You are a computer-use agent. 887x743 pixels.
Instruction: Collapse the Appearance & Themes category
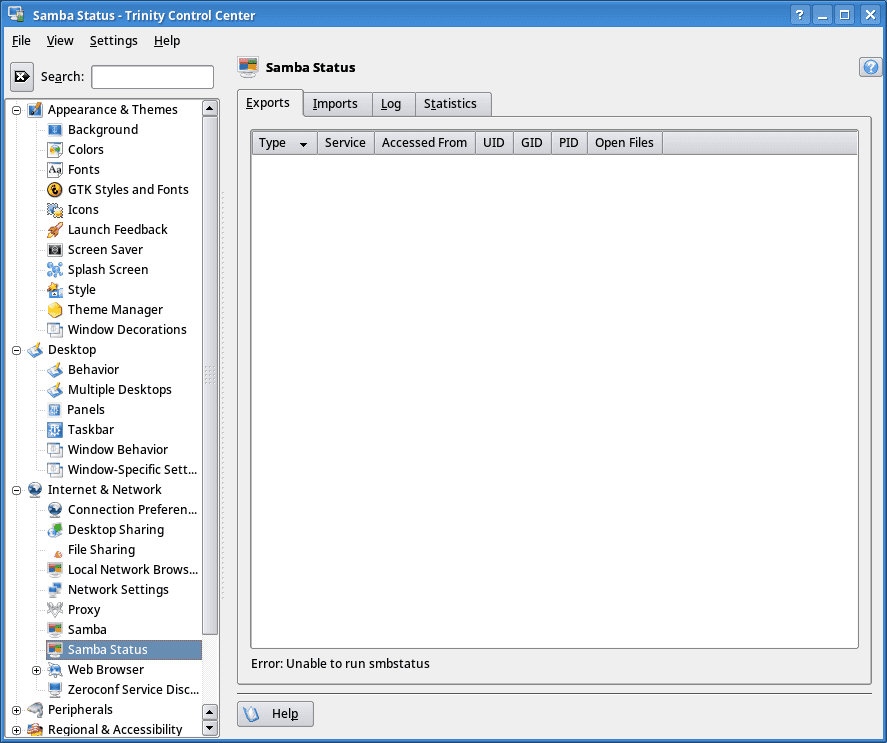[x=16, y=110]
